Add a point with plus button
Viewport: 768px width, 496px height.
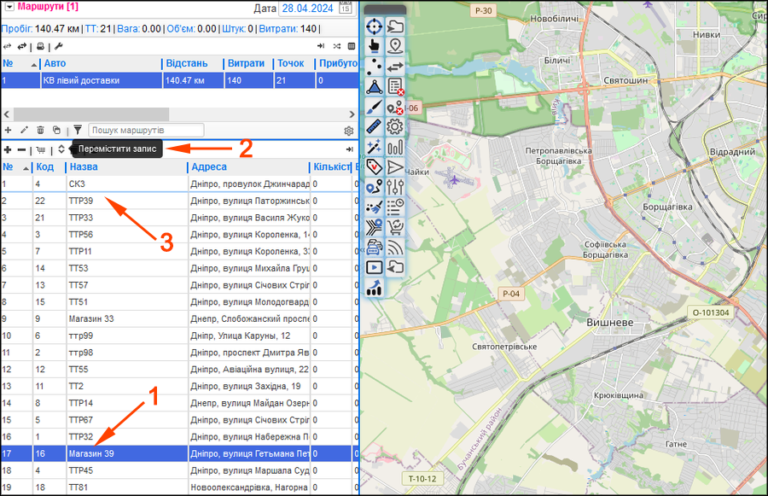click(8, 149)
